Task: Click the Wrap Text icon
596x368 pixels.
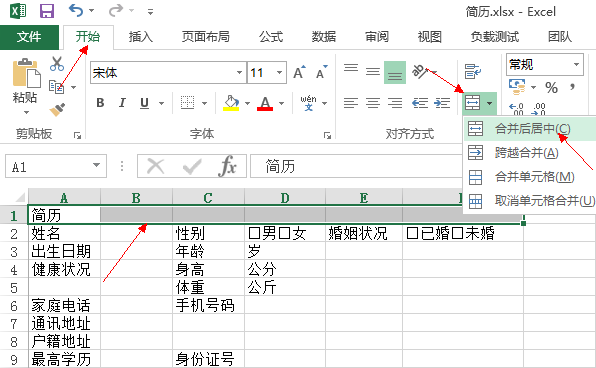Action: tap(473, 71)
